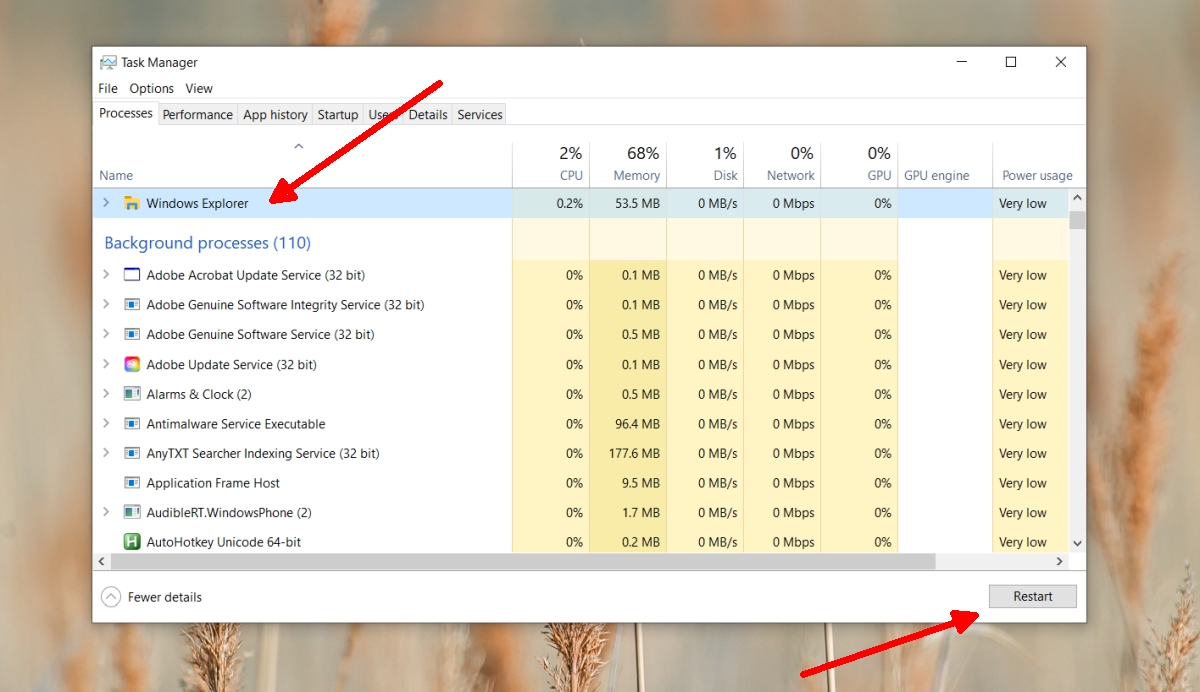The height and width of the screenshot is (692, 1200).
Task: Click the Windows Explorer folder icon
Action: click(131, 203)
